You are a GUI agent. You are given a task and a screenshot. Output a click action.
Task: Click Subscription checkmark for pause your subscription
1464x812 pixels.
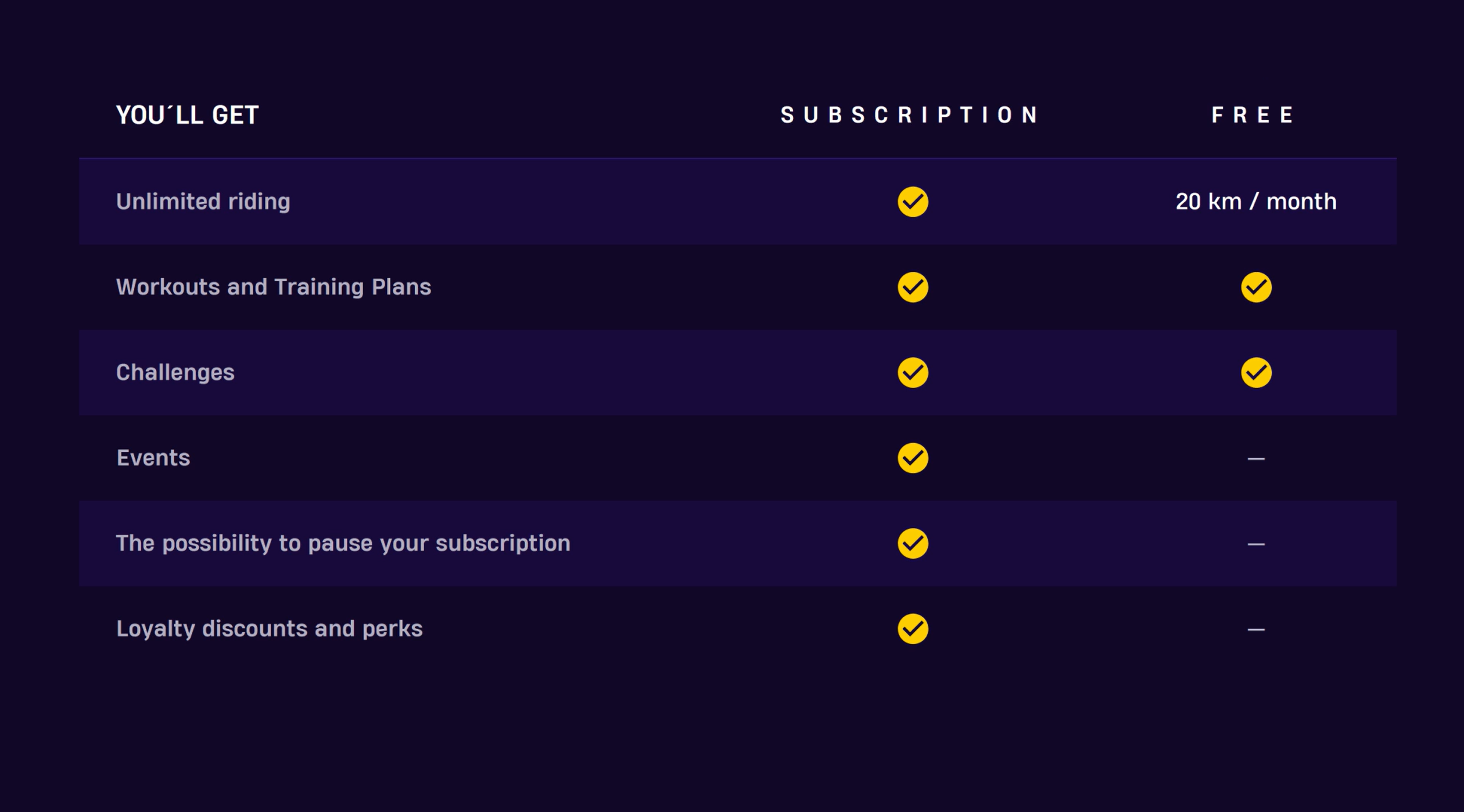[x=913, y=543]
